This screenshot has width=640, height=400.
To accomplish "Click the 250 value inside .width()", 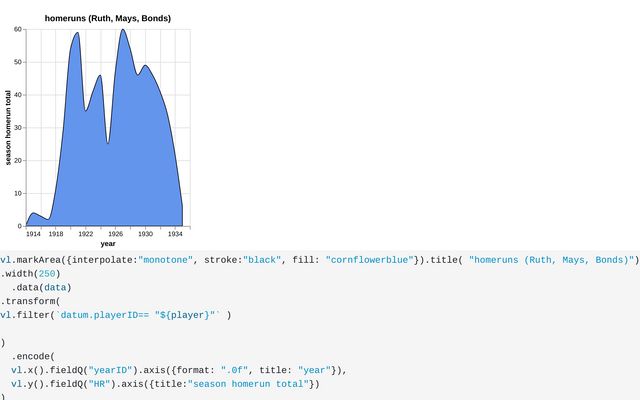I will (47, 274).
